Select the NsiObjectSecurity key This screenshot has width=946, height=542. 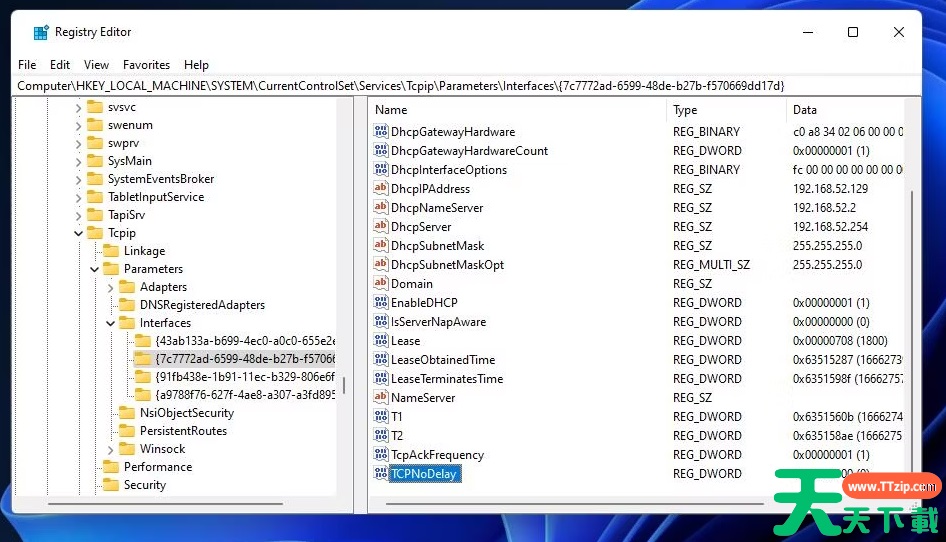pyautogui.click(x=186, y=413)
